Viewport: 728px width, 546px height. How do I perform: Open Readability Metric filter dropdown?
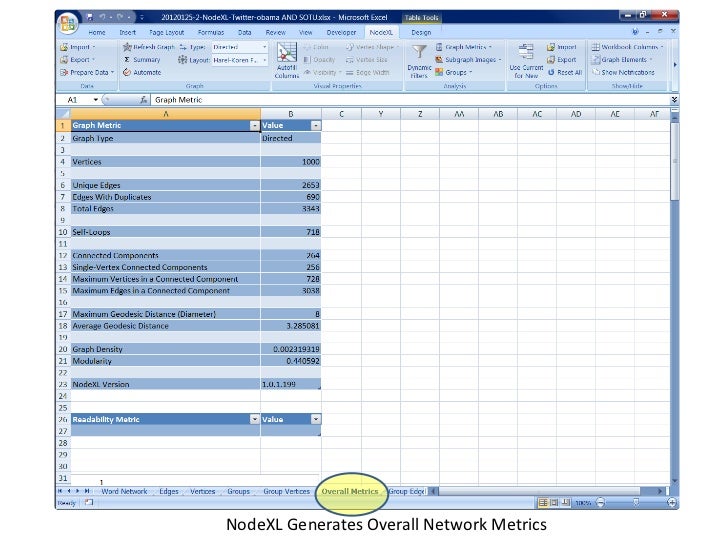(x=254, y=419)
